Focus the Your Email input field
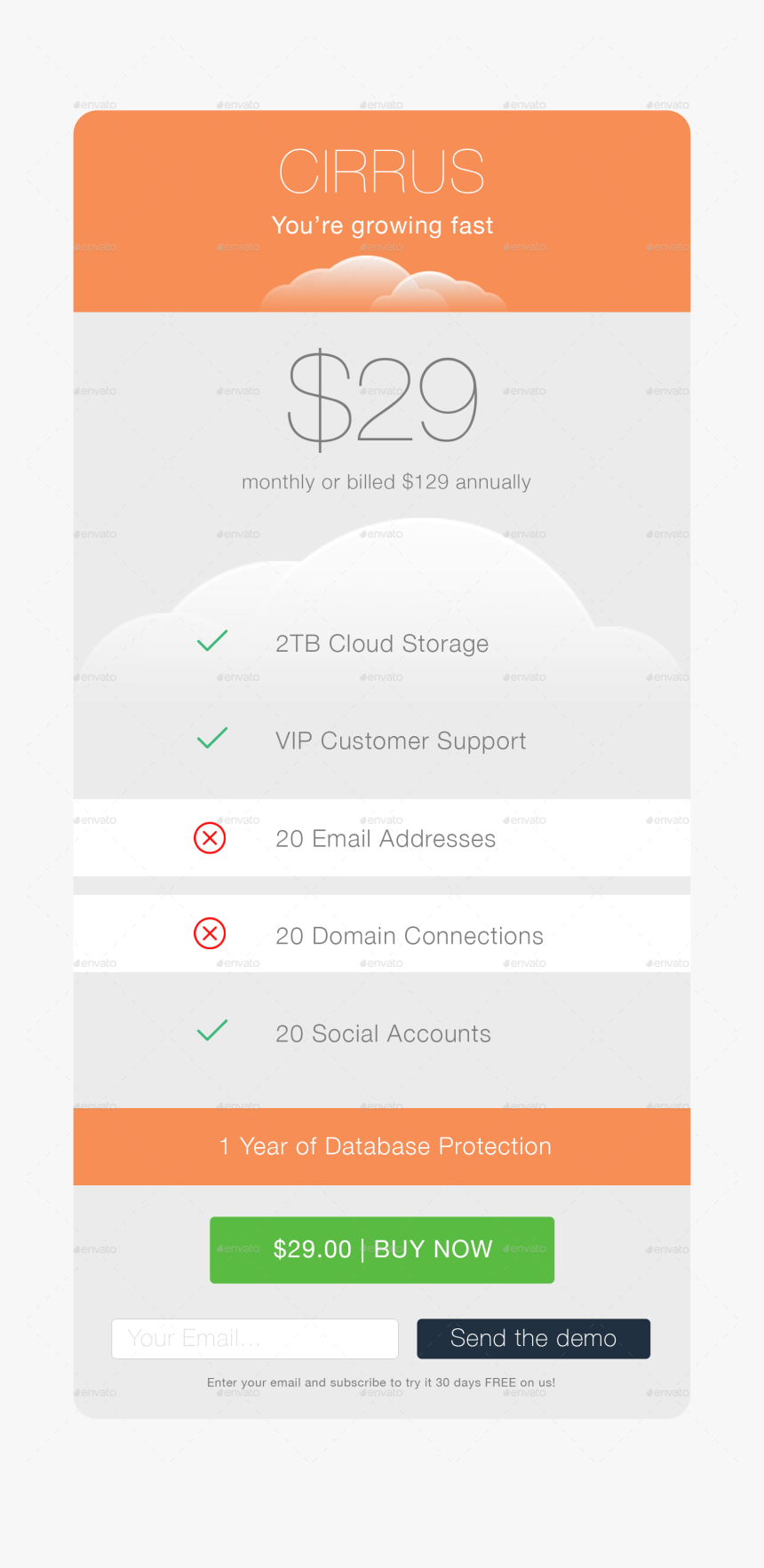Screen dimensions: 764x1568 click(x=255, y=1338)
